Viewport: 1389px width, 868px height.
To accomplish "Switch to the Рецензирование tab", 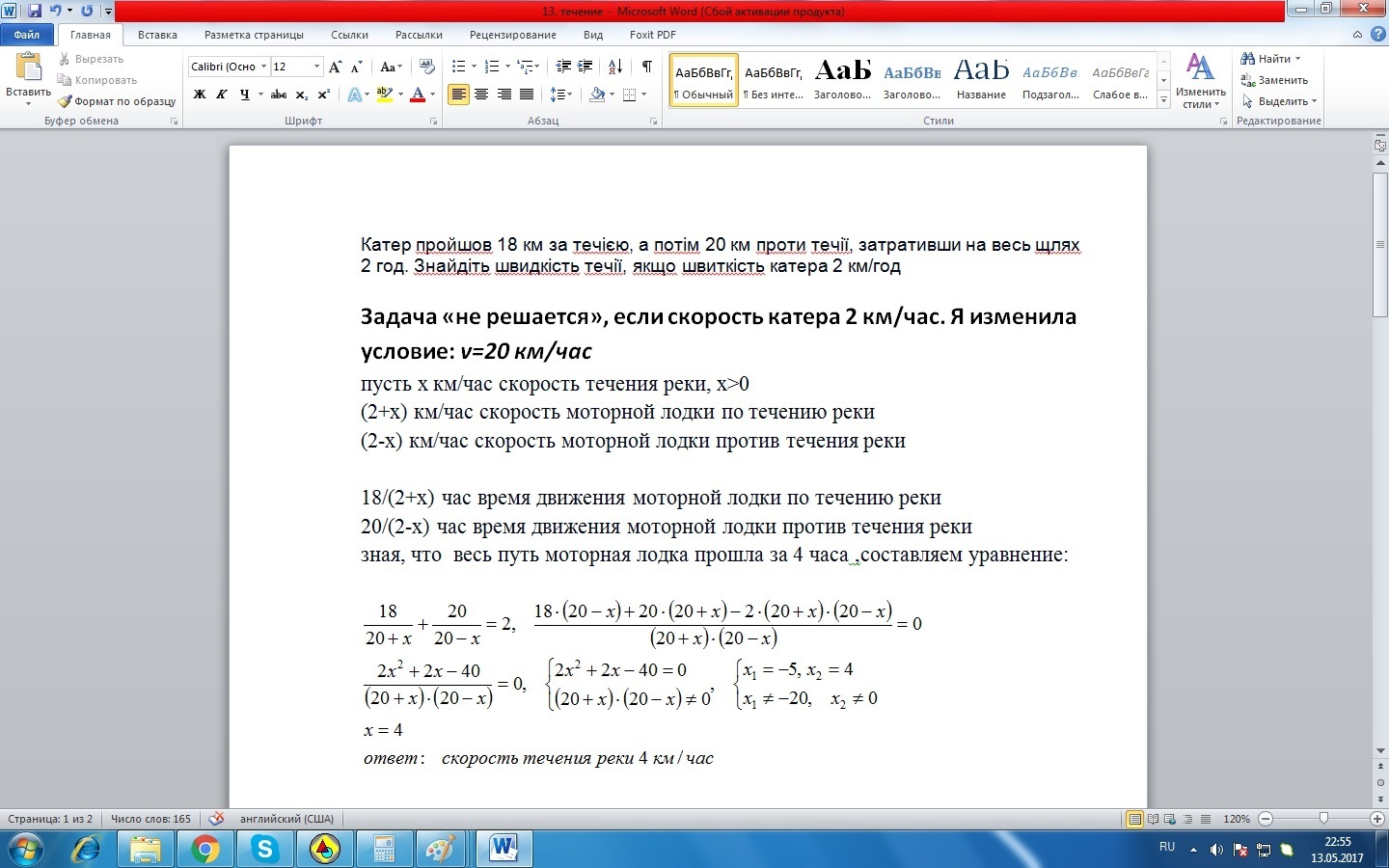I will pyautogui.click(x=513, y=35).
